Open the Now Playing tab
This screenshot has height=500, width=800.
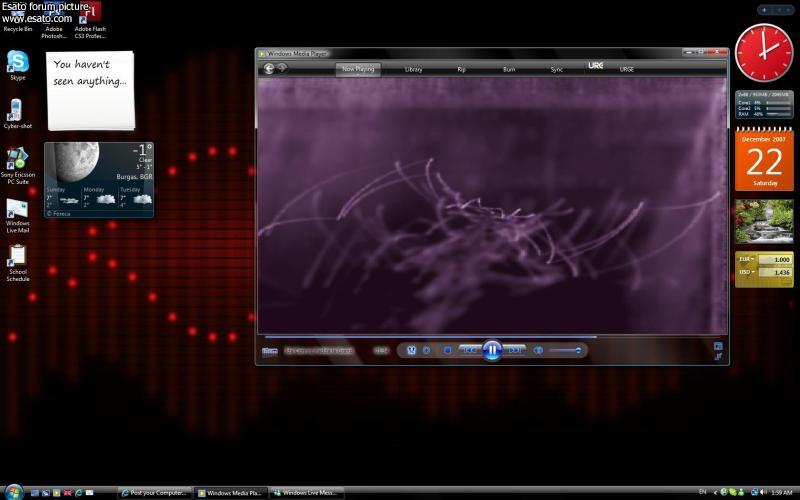(x=358, y=69)
